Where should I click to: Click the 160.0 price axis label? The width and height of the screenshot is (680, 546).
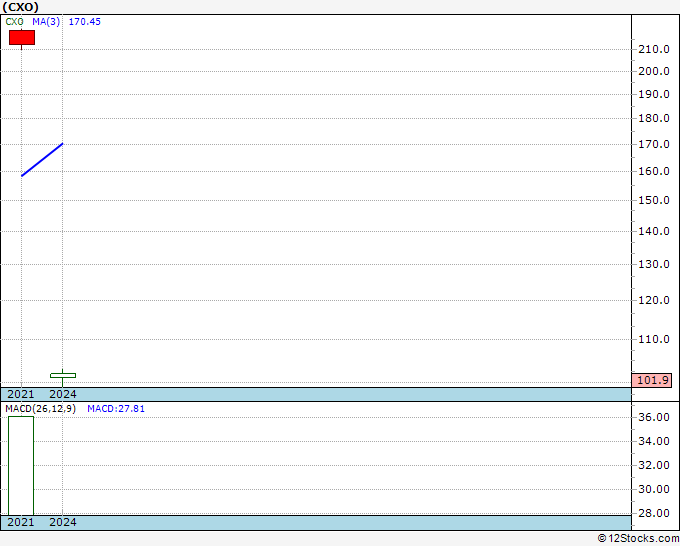pyautogui.click(x=654, y=171)
